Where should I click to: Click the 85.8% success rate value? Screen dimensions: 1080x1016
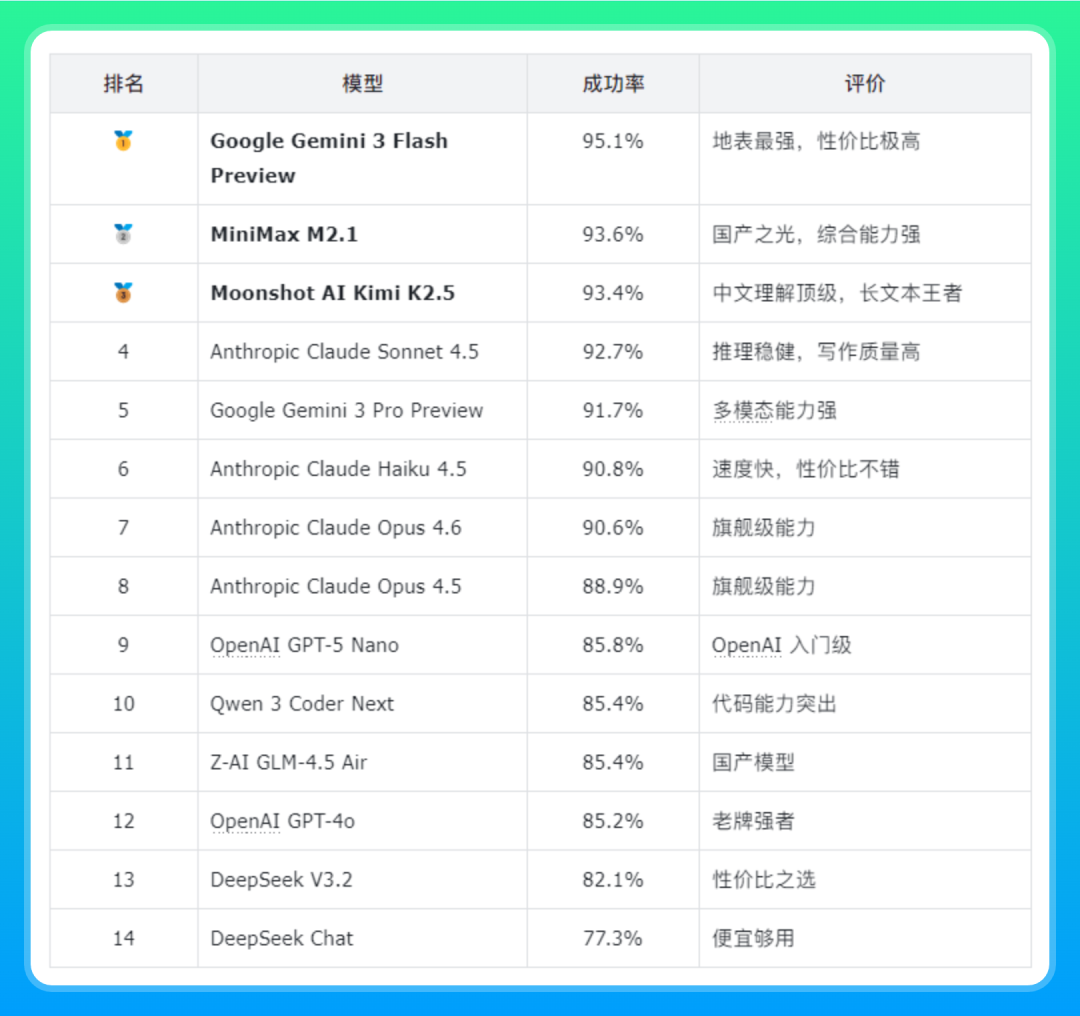tap(613, 645)
